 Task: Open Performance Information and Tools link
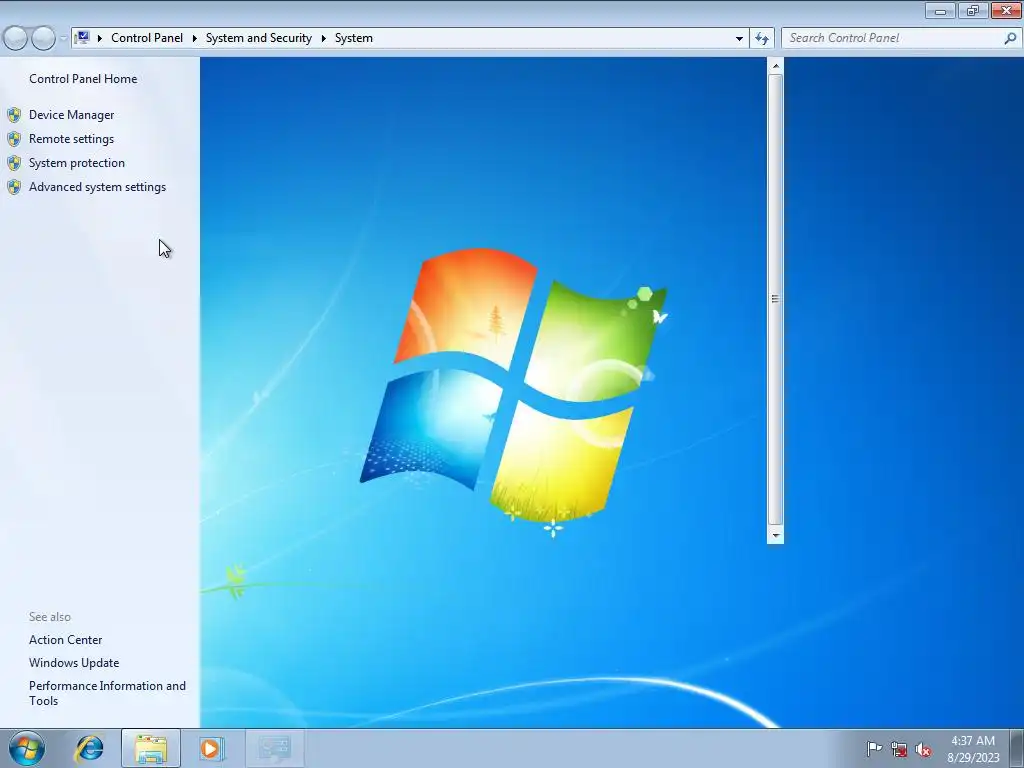[x=107, y=693]
